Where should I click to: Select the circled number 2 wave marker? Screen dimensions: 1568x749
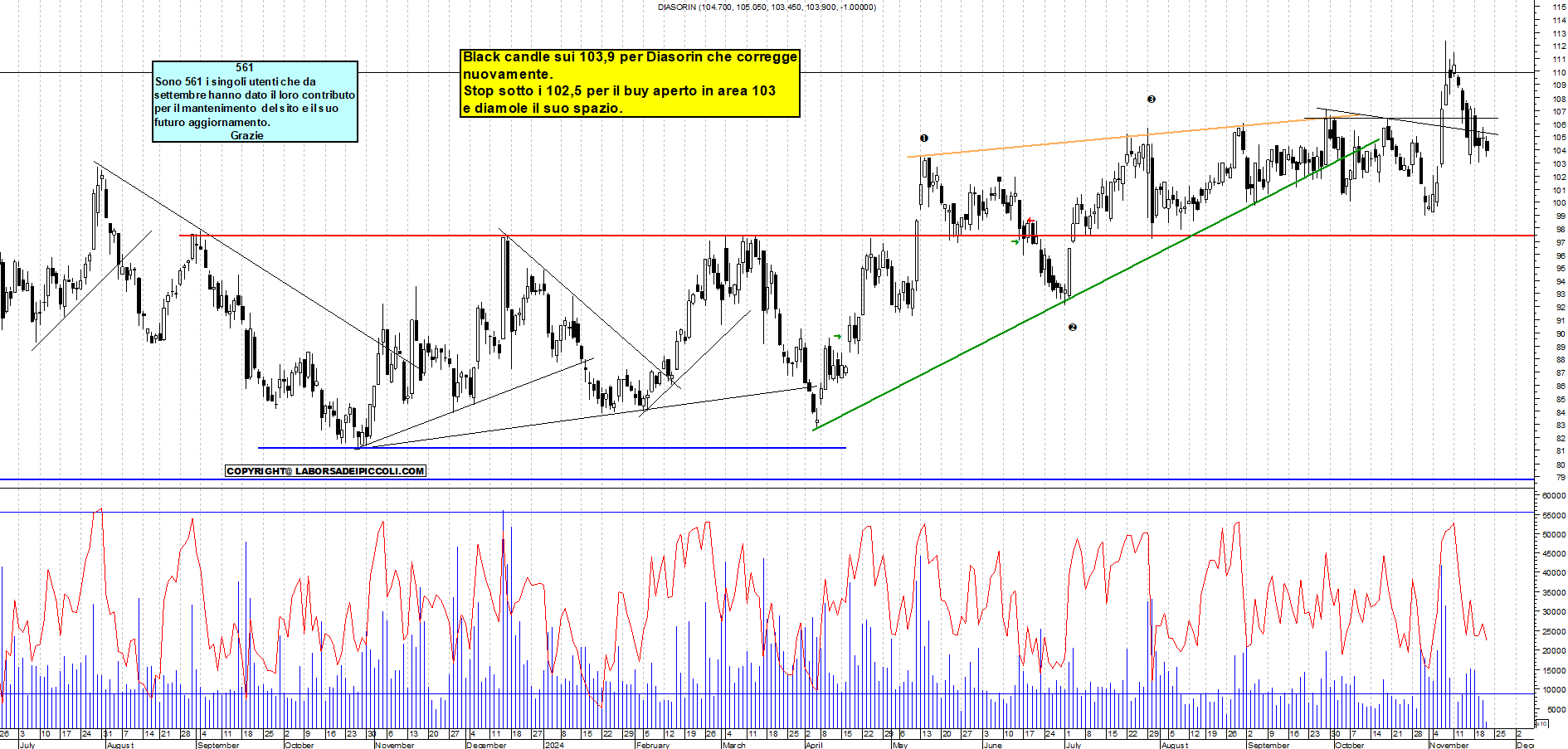tap(1072, 328)
